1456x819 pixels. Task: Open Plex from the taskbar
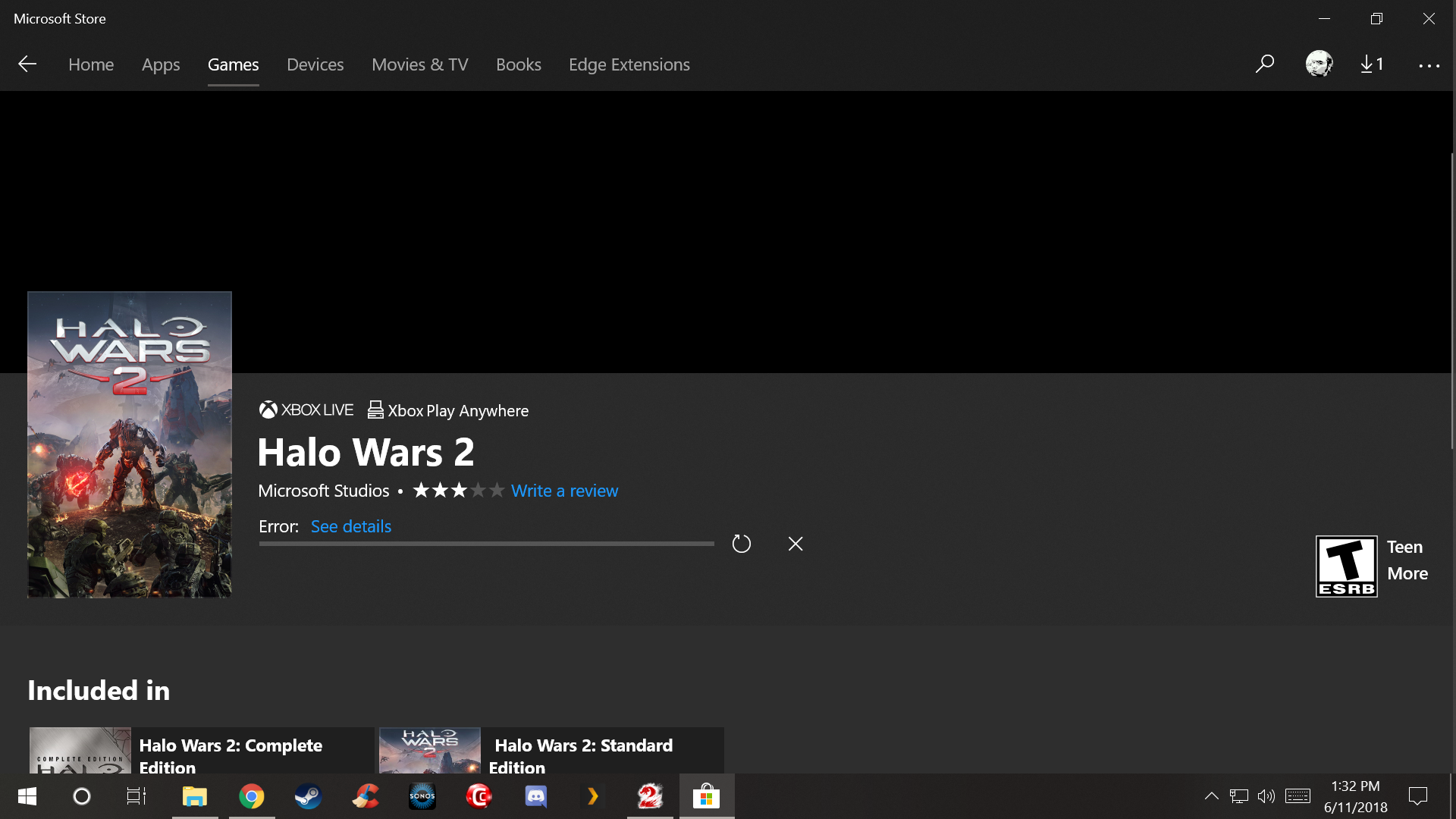pyautogui.click(x=593, y=796)
